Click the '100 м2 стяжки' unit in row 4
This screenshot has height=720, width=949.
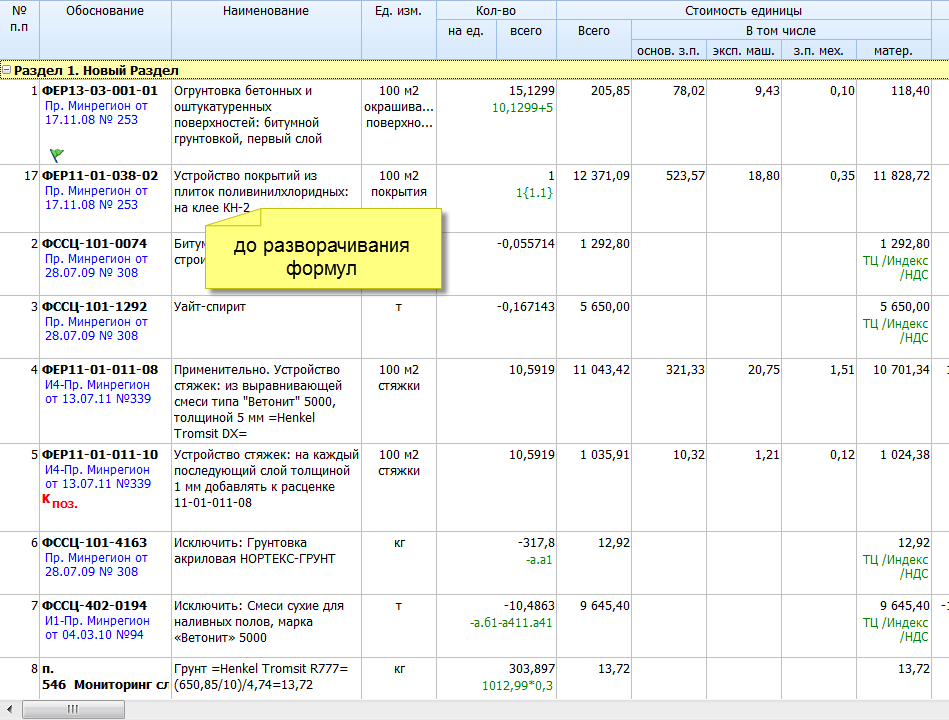tap(398, 378)
